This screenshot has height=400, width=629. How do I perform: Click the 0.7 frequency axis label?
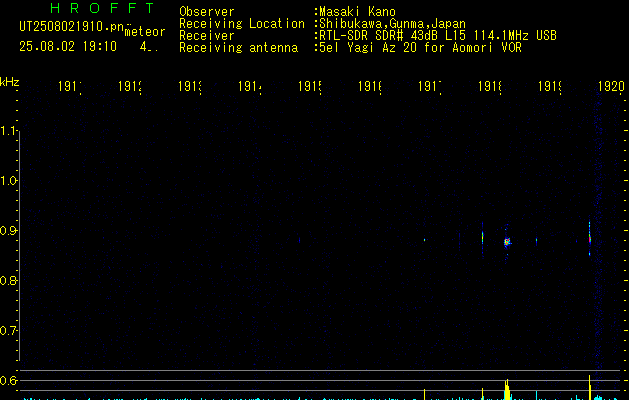(x=8, y=331)
